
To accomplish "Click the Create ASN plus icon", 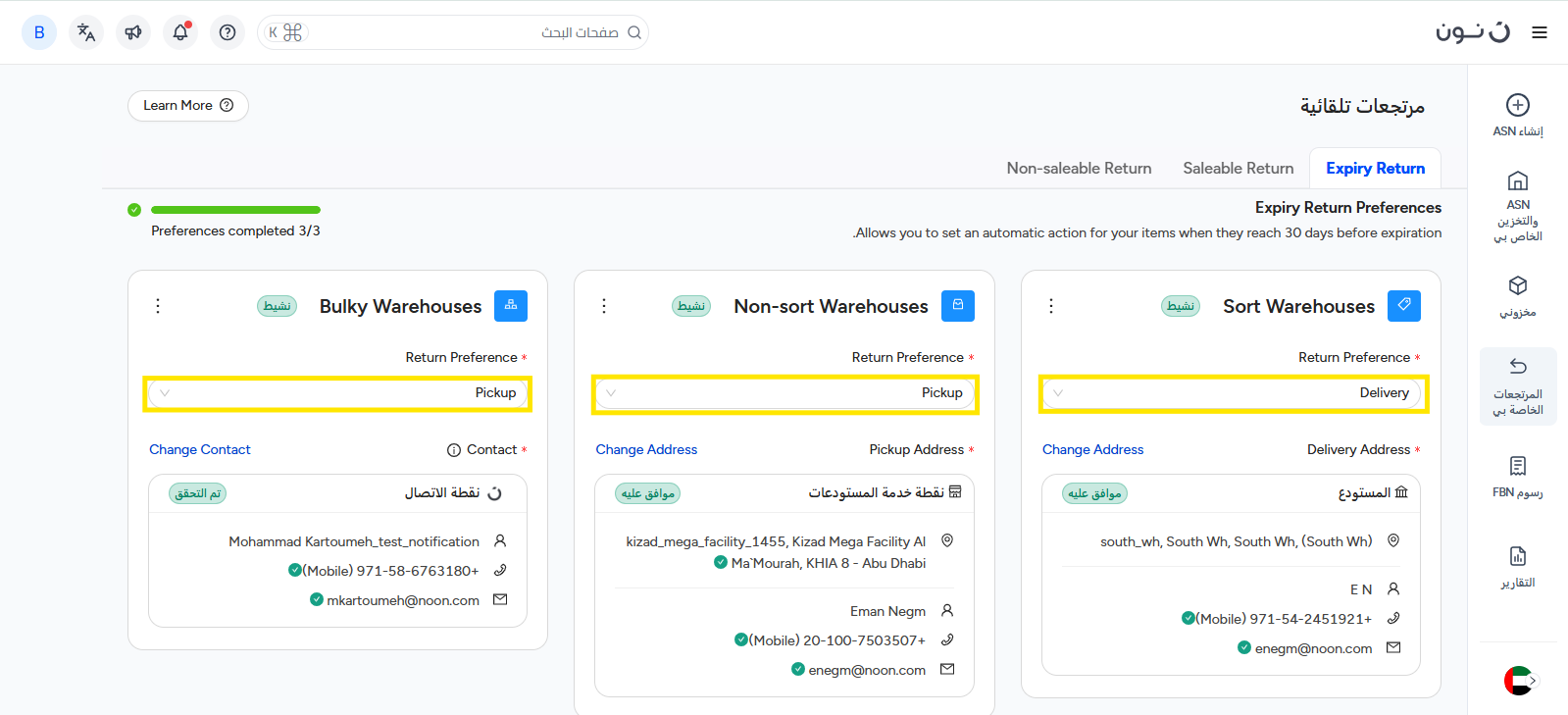I will tap(1517, 105).
